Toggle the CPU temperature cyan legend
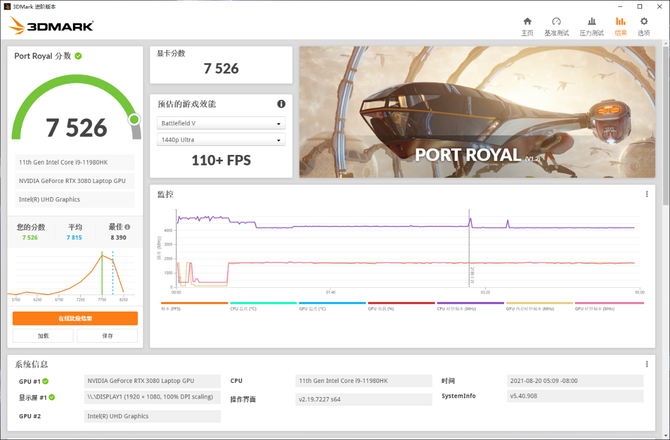The width and height of the screenshot is (670, 440). (x=263, y=305)
